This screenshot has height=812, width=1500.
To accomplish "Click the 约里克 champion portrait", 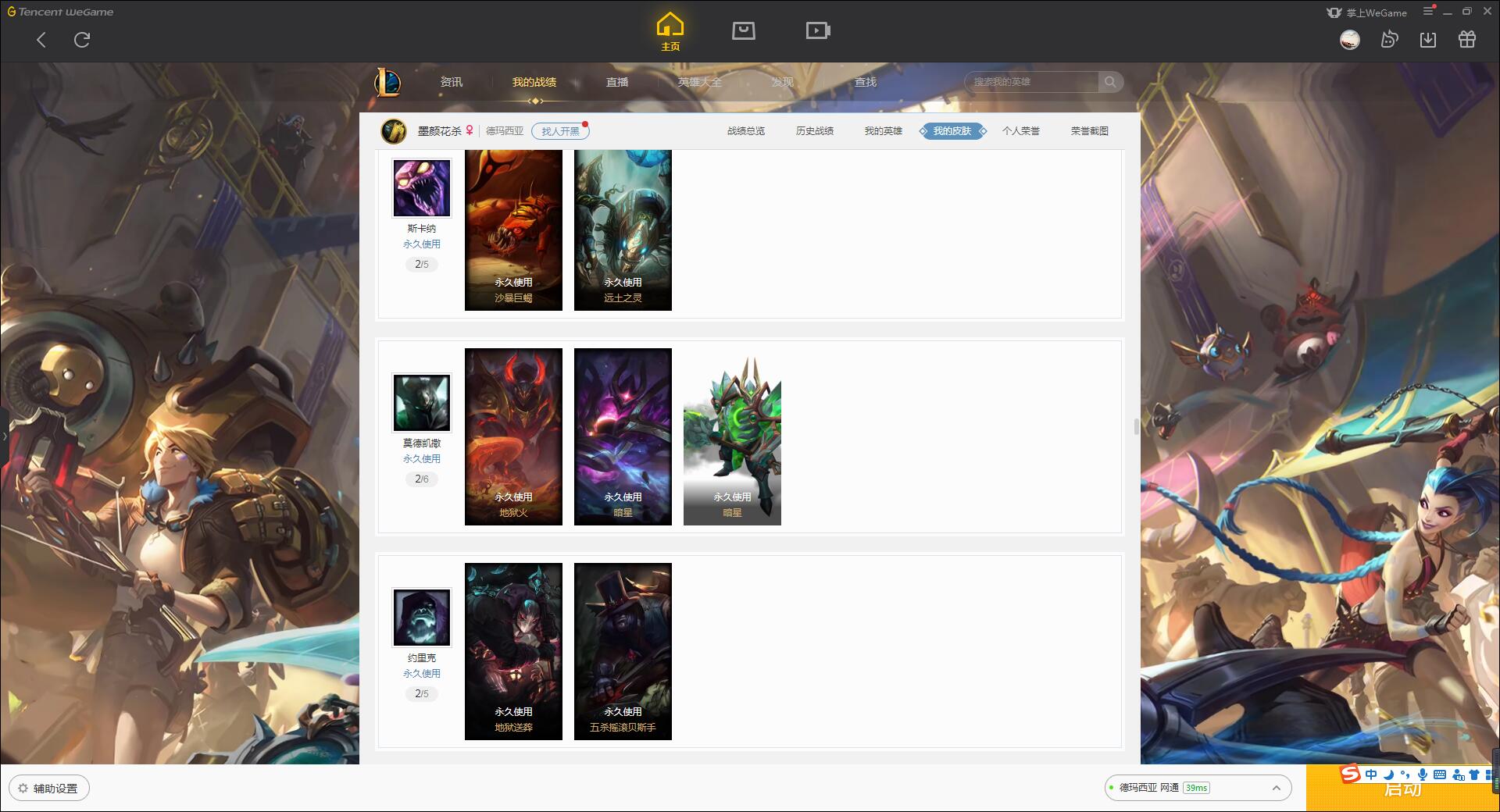I will [422, 618].
